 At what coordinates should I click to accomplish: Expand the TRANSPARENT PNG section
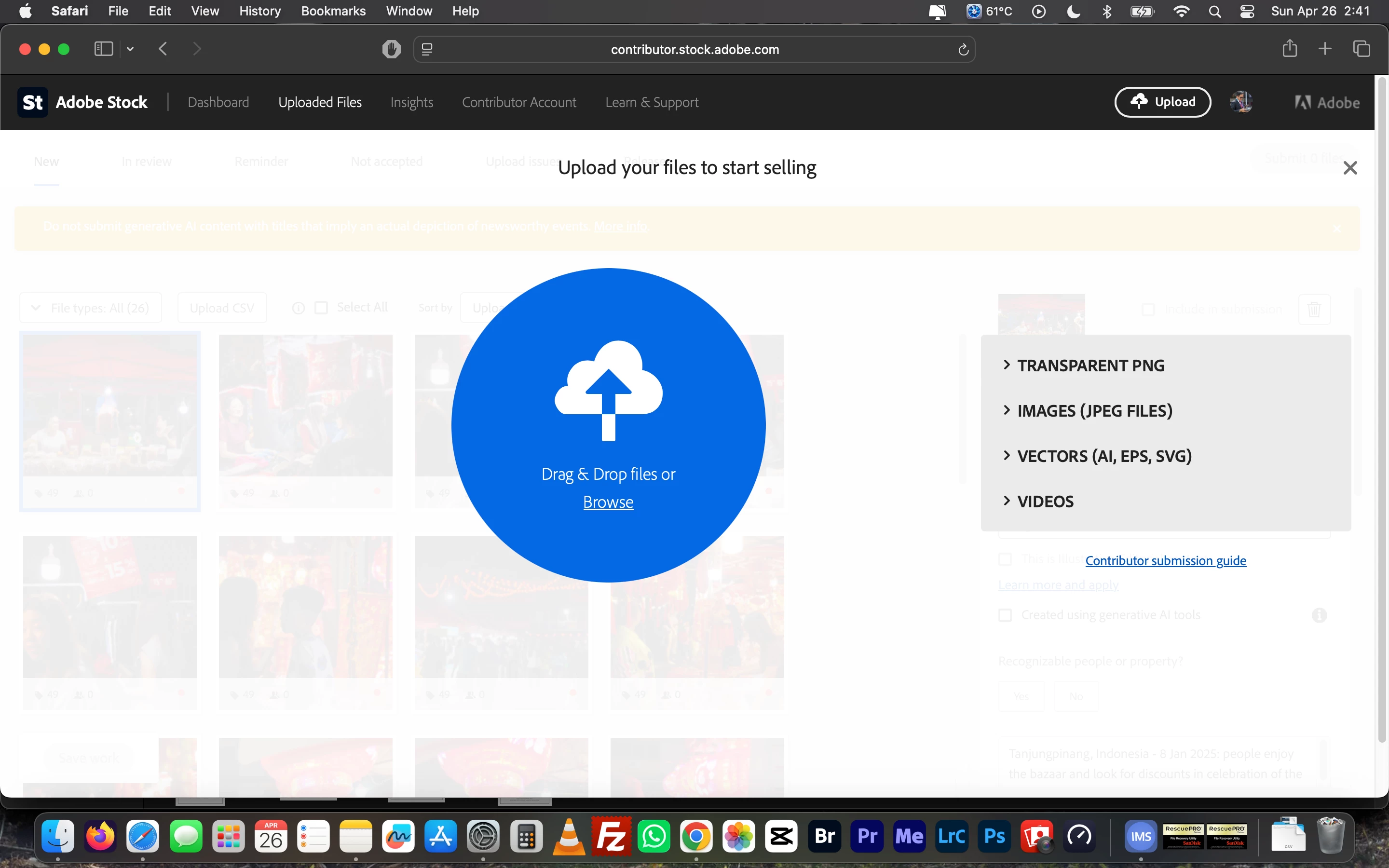click(x=1090, y=365)
